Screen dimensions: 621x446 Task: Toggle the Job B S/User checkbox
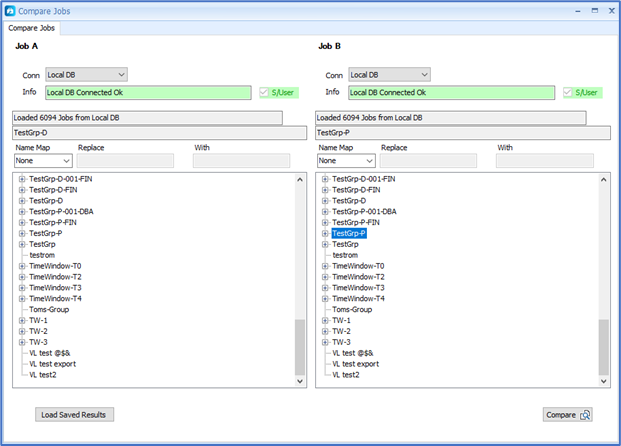[x=568, y=93]
